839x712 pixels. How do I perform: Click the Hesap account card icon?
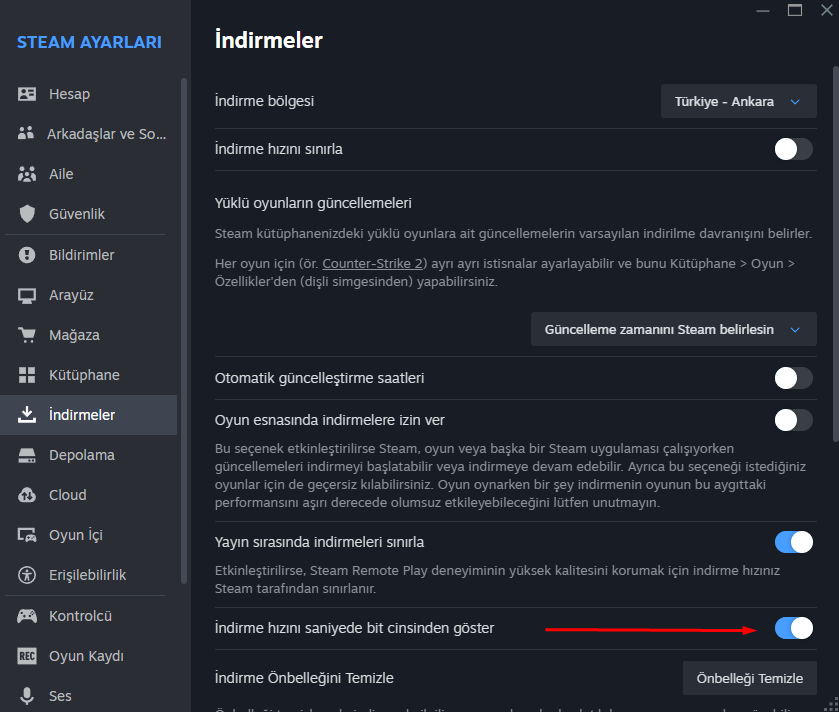[x=28, y=94]
